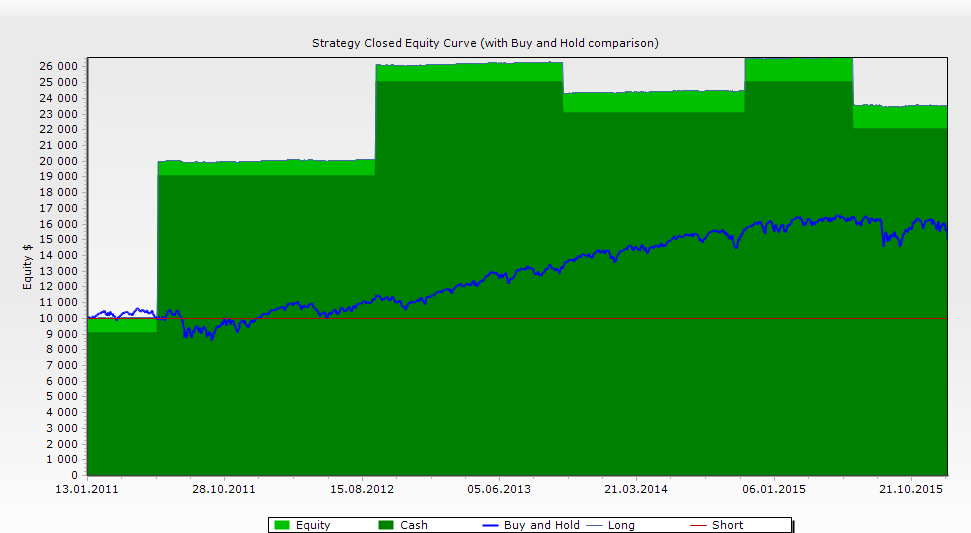The width and height of the screenshot is (971, 533).
Task: Click the 06.01.2015 date on x-axis
Action: point(773,490)
